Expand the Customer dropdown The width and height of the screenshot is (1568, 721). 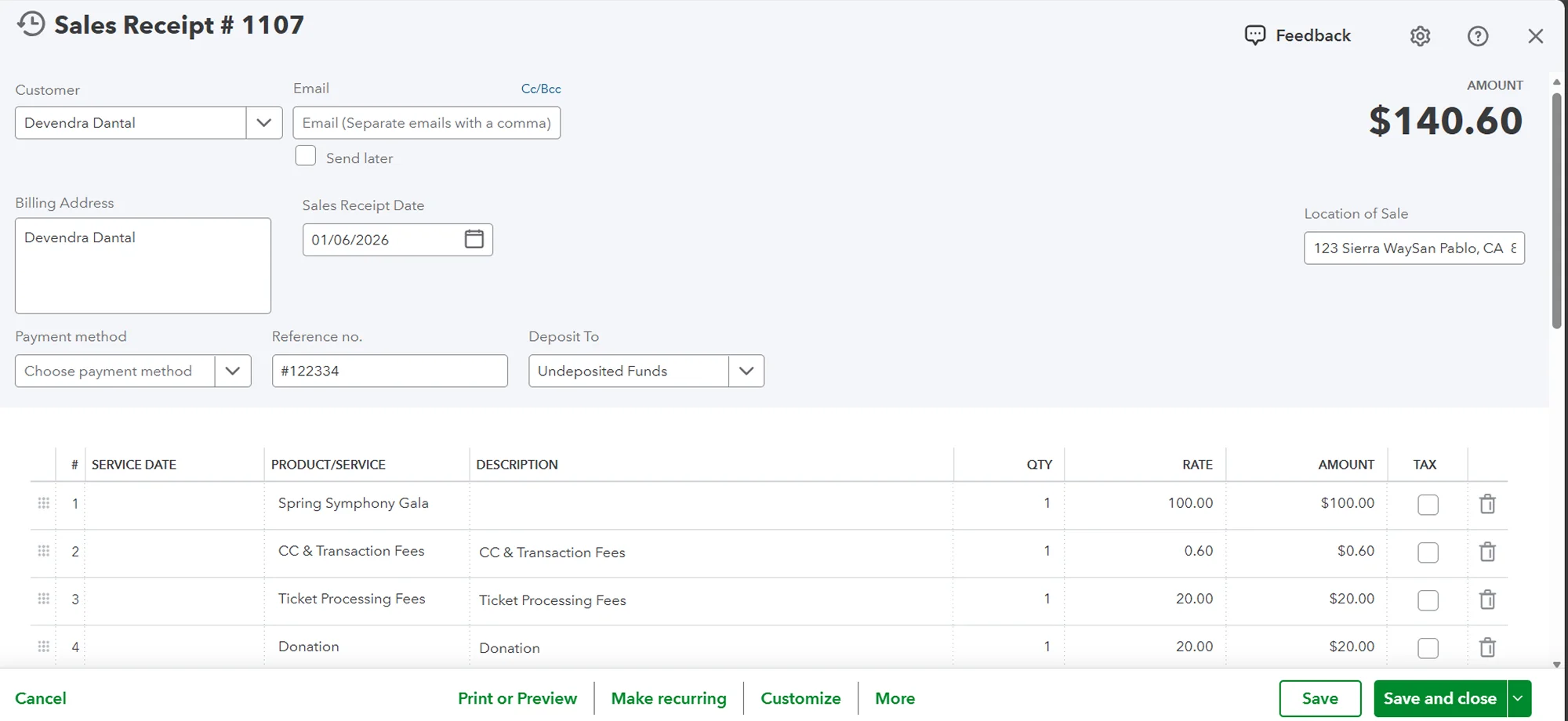(263, 122)
